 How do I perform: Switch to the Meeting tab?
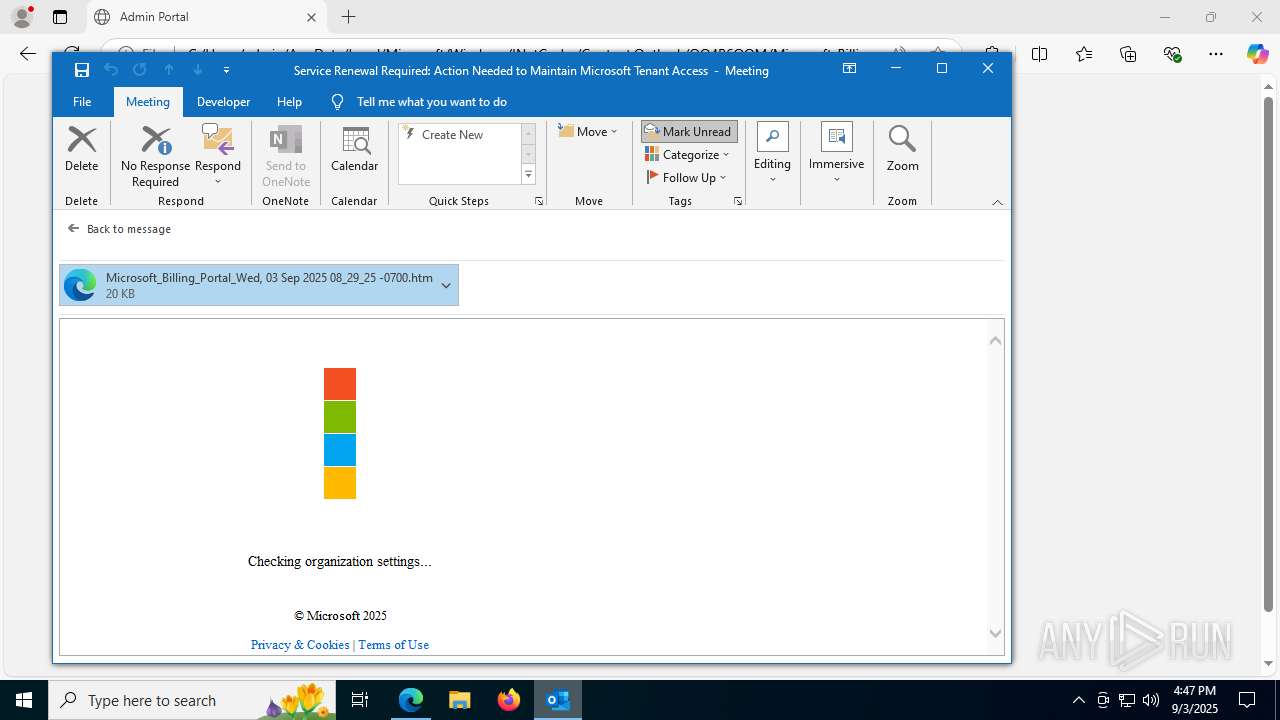click(148, 102)
